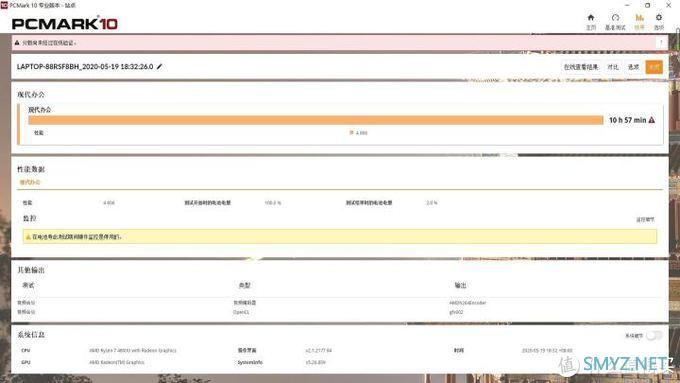Click the options button beside compare
This screenshot has height=383, width=680.
pos(634,67)
